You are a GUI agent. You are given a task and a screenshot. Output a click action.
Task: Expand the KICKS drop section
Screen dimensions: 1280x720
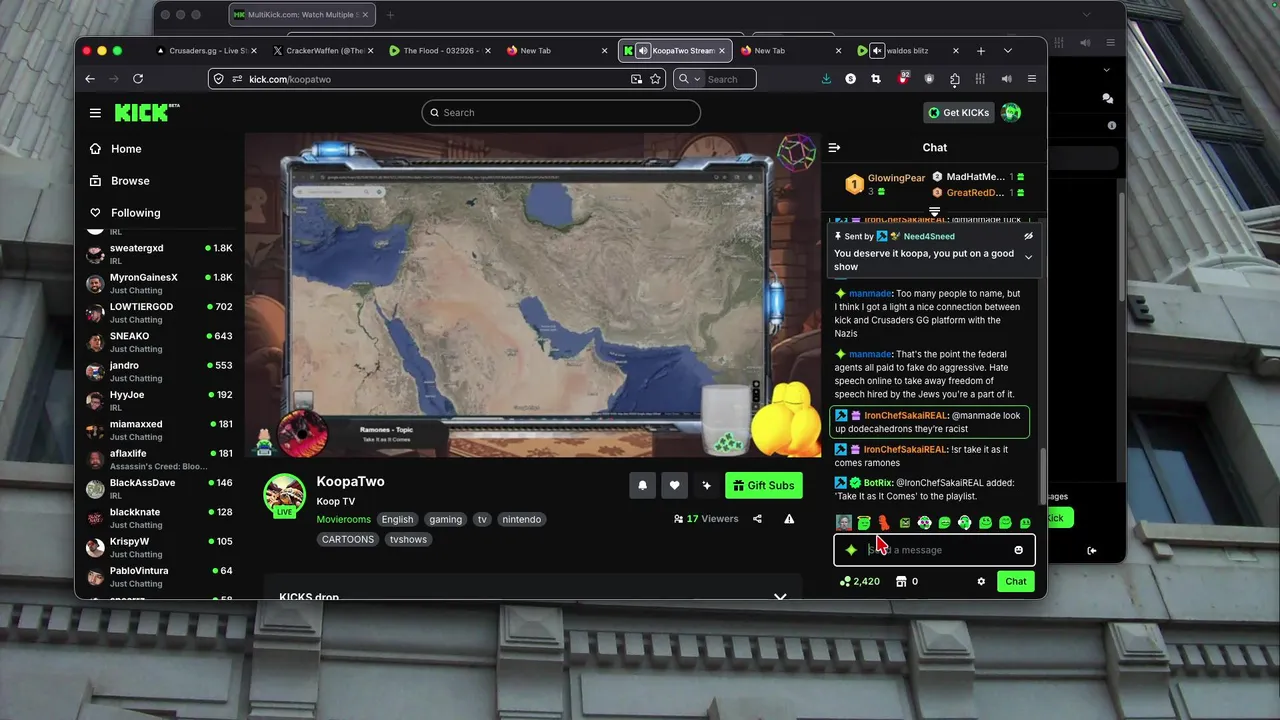click(780, 597)
